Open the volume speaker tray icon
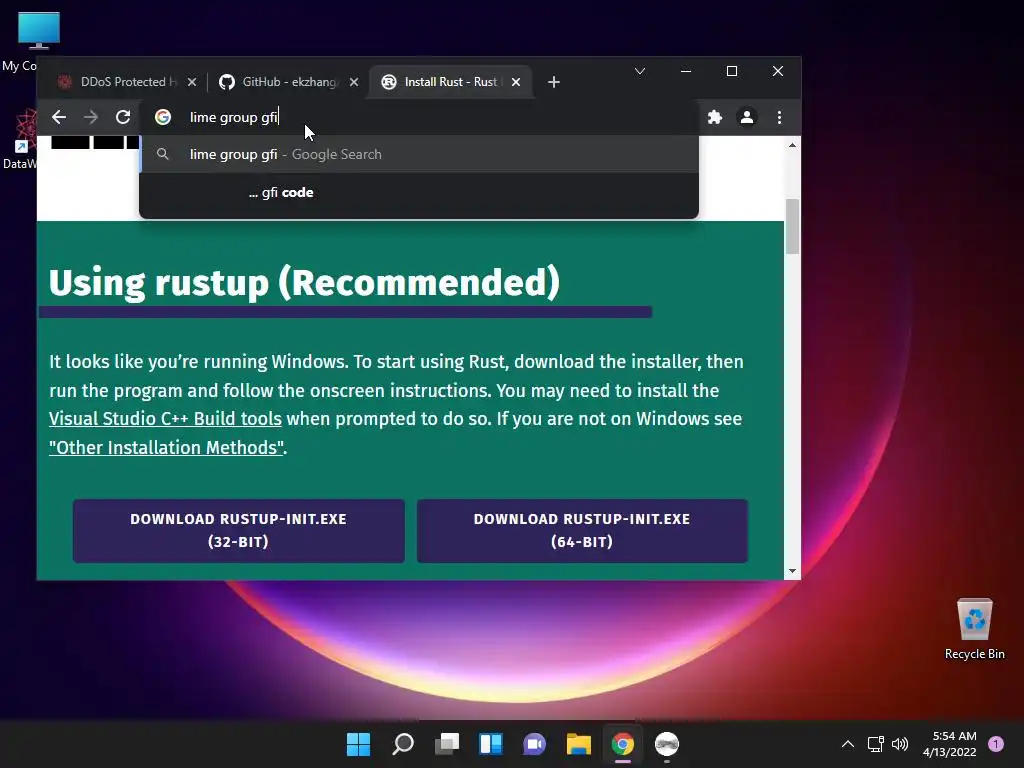Image resolution: width=1024 pixels, height=768 pixels. pyautogui.click(x=900, y=744)
